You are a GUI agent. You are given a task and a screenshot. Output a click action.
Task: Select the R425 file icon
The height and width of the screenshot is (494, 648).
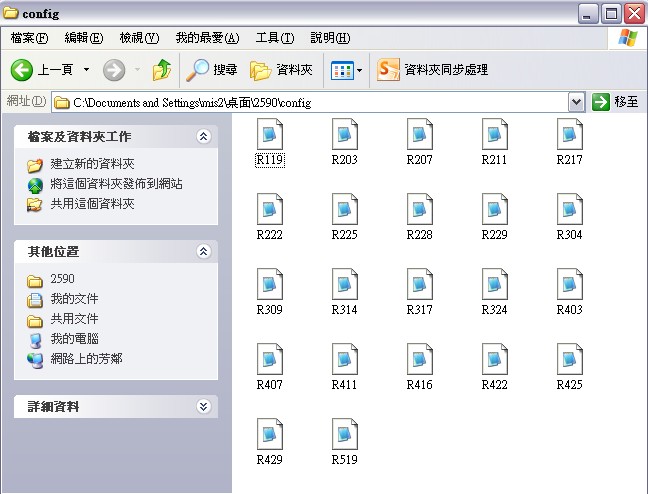point(569,359)
